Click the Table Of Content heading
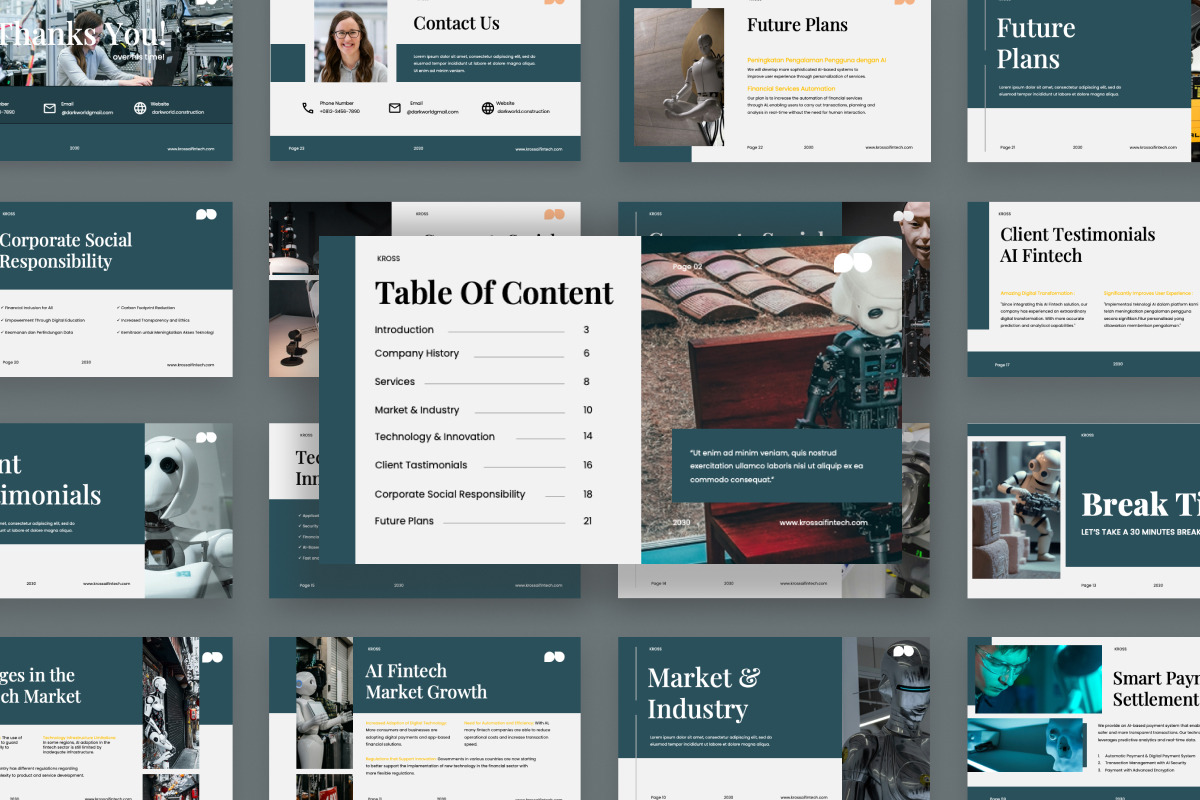Image resolution: width=1200 pixels, height=800 pixels. click(x=494, y=293)
